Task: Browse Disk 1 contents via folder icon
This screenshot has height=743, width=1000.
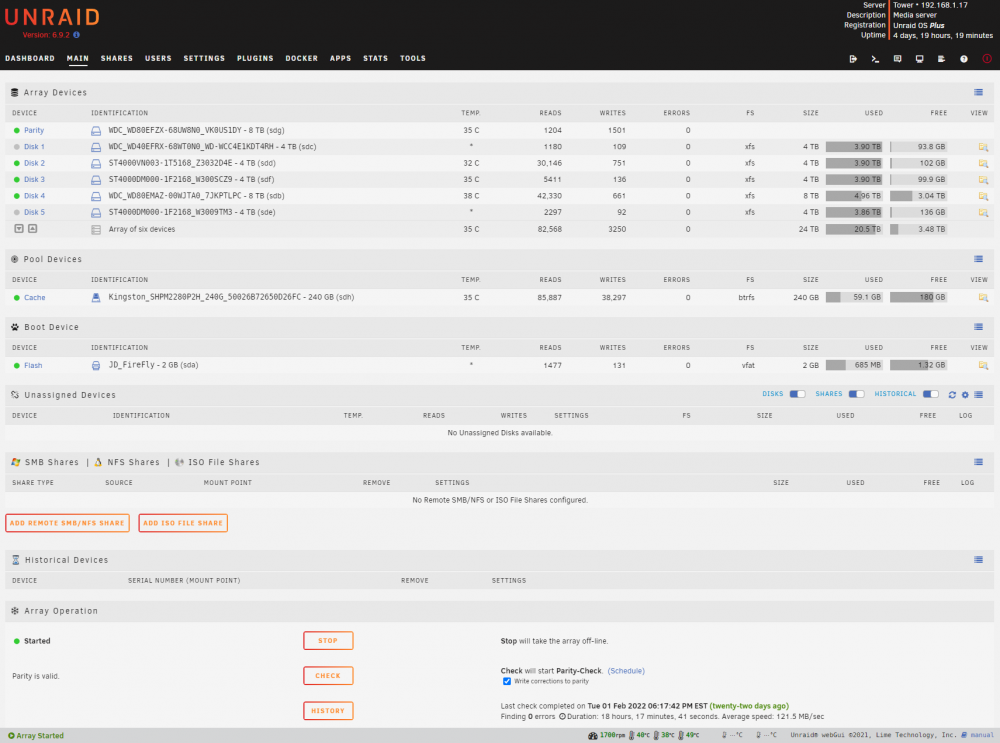Action: pos(983,147)
